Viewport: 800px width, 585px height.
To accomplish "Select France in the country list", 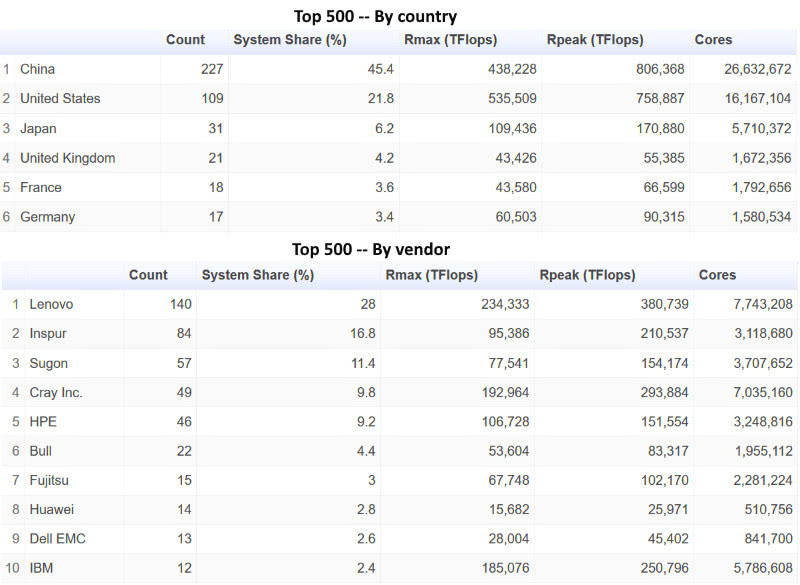I will click(41, 187).
